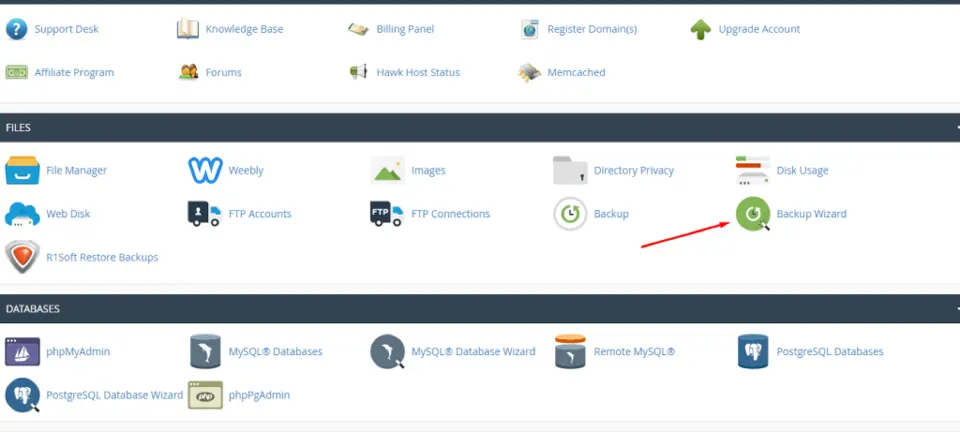Viewport: 960px width, 432px height.
Task: Open the MySQL Databases dolphin icon
Action: (205, 352)
